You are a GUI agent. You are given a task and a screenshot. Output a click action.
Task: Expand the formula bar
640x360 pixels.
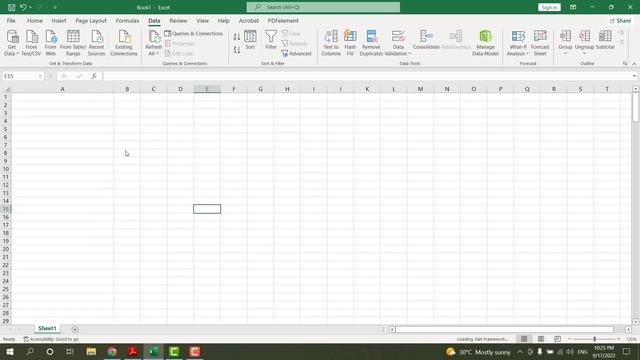click(634, 76)
